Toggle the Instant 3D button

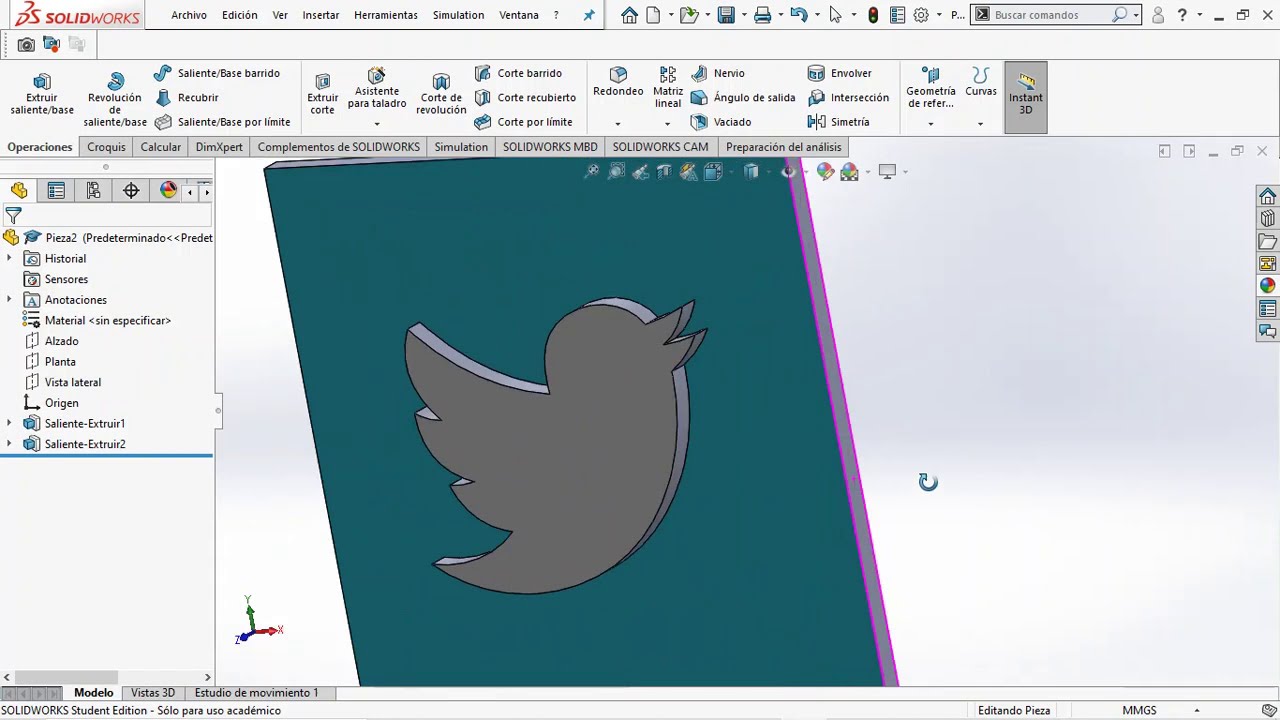(1026, 97)
